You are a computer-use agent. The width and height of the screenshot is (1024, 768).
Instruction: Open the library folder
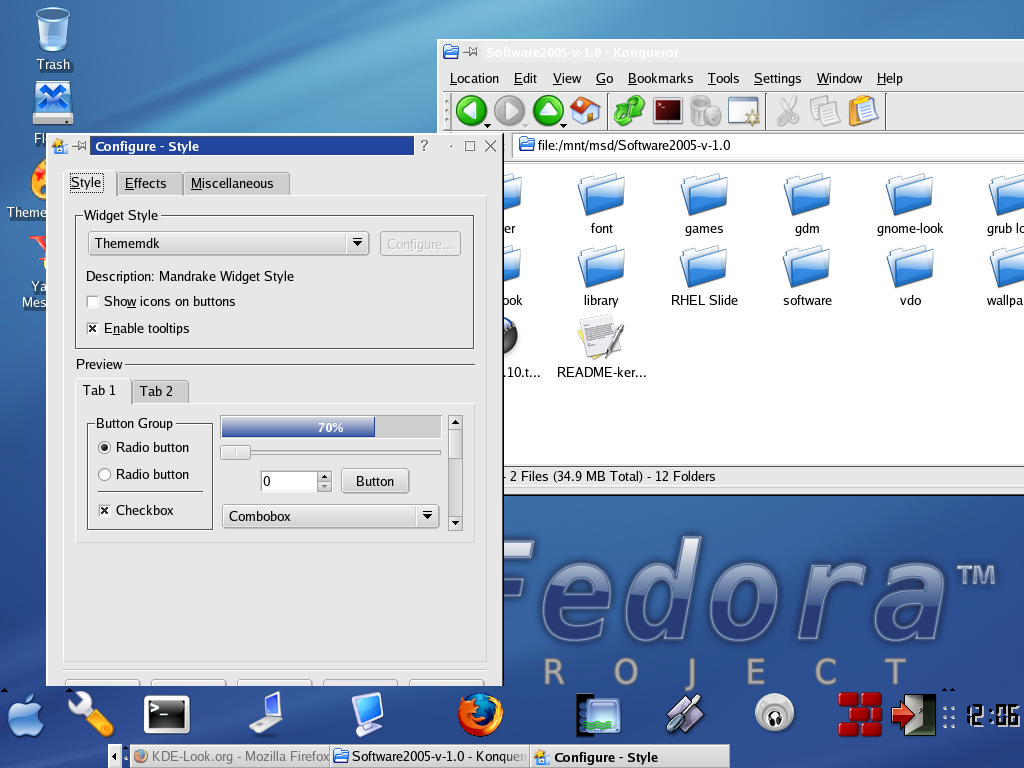(x=601, y=276)
